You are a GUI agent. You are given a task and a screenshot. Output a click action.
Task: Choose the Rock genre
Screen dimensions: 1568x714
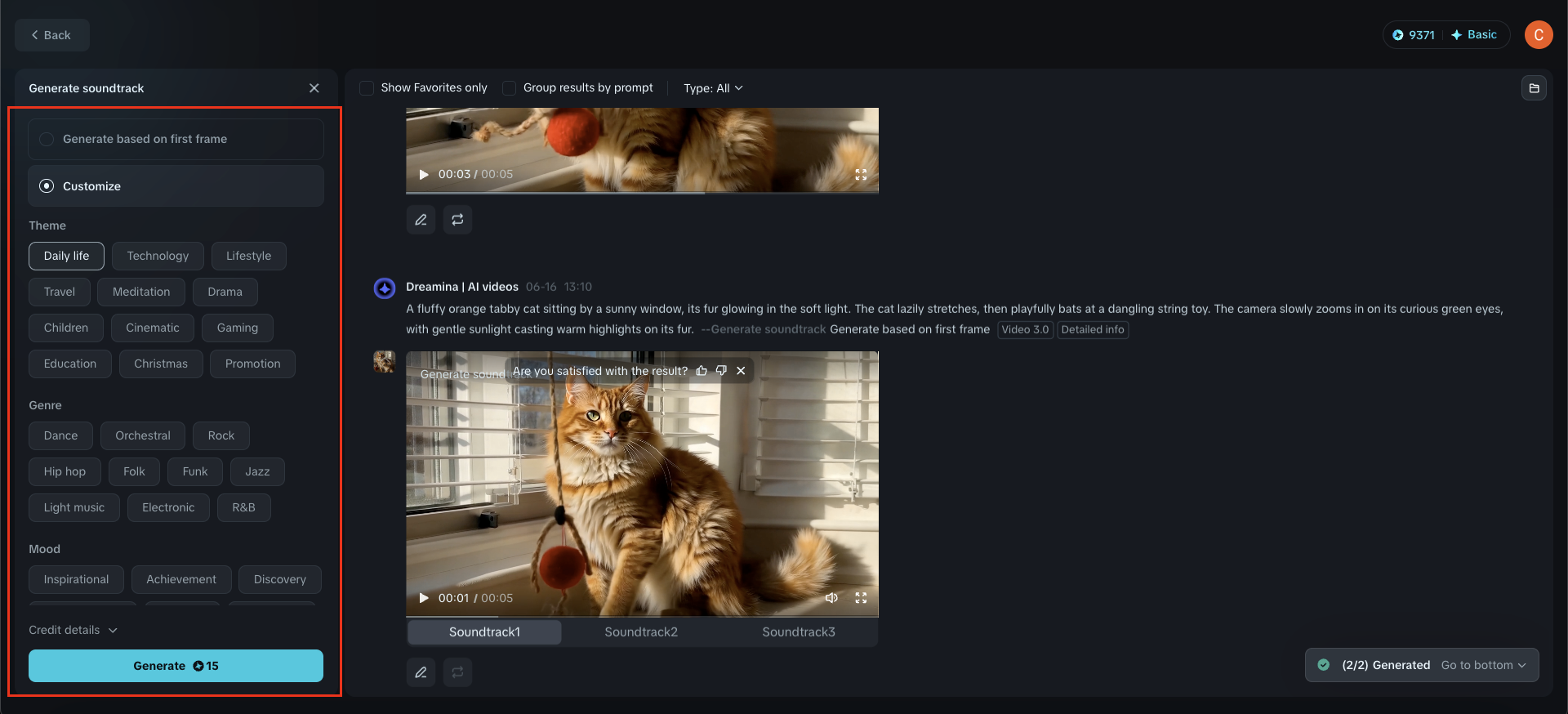pos(221,436)
